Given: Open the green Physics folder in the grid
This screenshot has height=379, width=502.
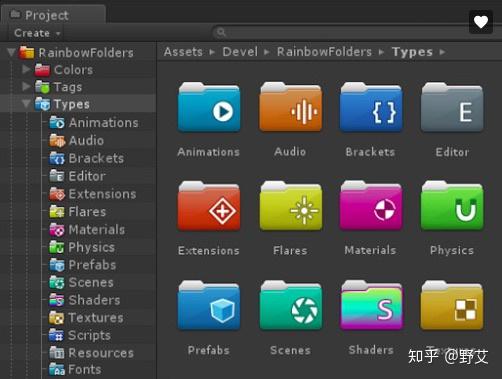Looking at the screenshot, I should click(x=452, y=206).
